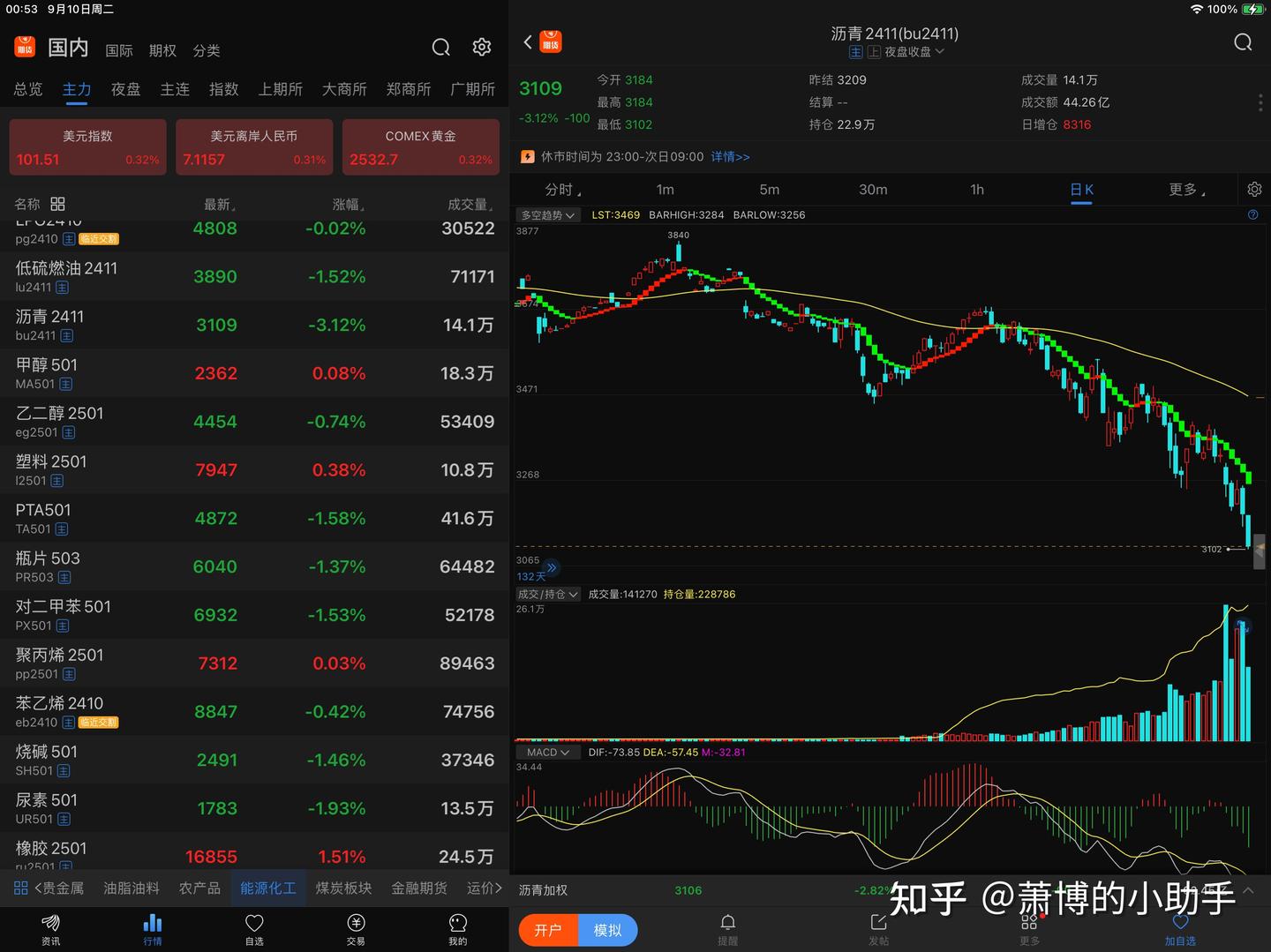The height and width of the screenshot is (952, 1271).
Task: Expand the 多空趋势 indicator dropdown
Action: (547, 214)
